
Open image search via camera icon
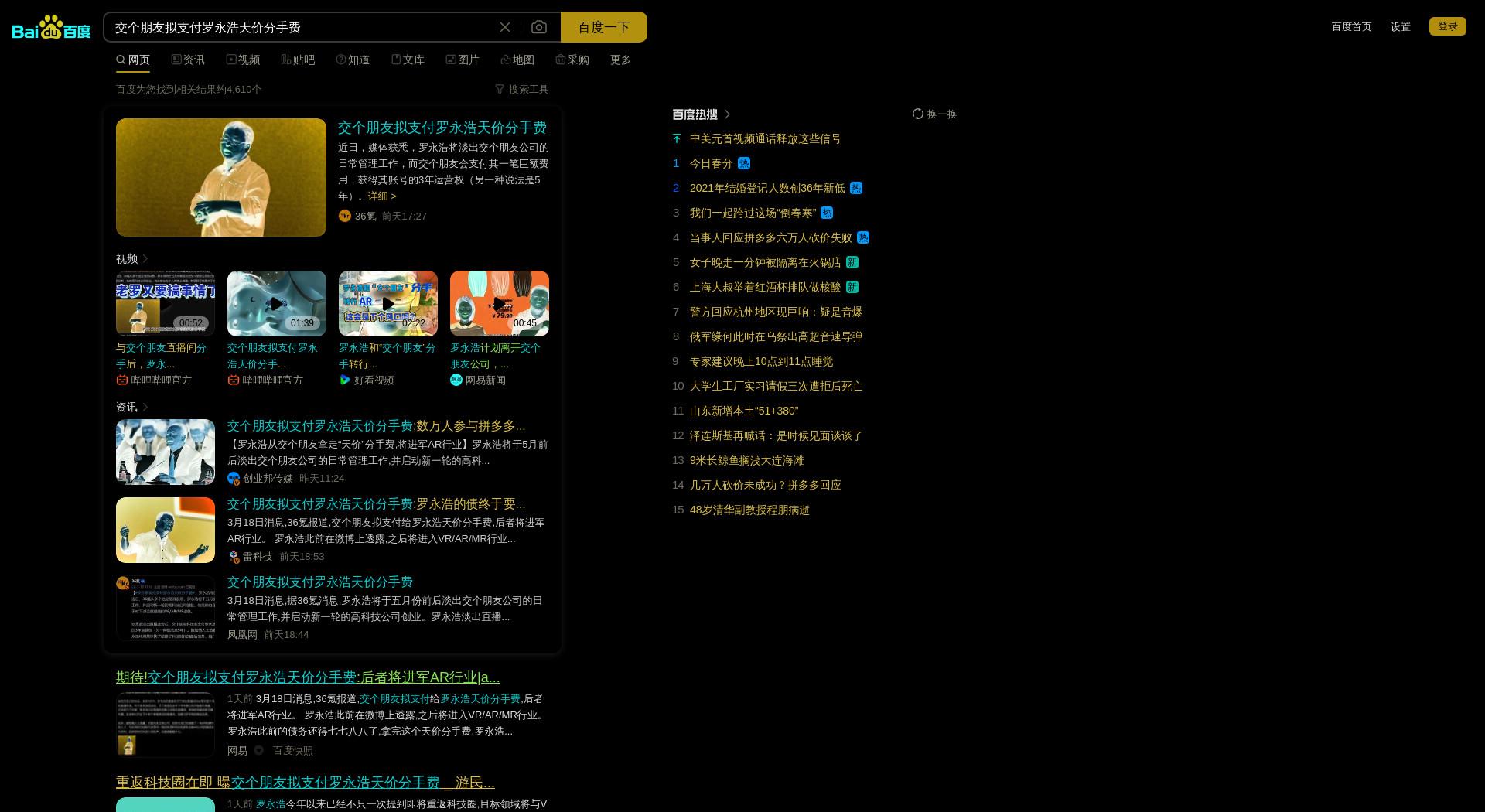(x=539, y=27)
